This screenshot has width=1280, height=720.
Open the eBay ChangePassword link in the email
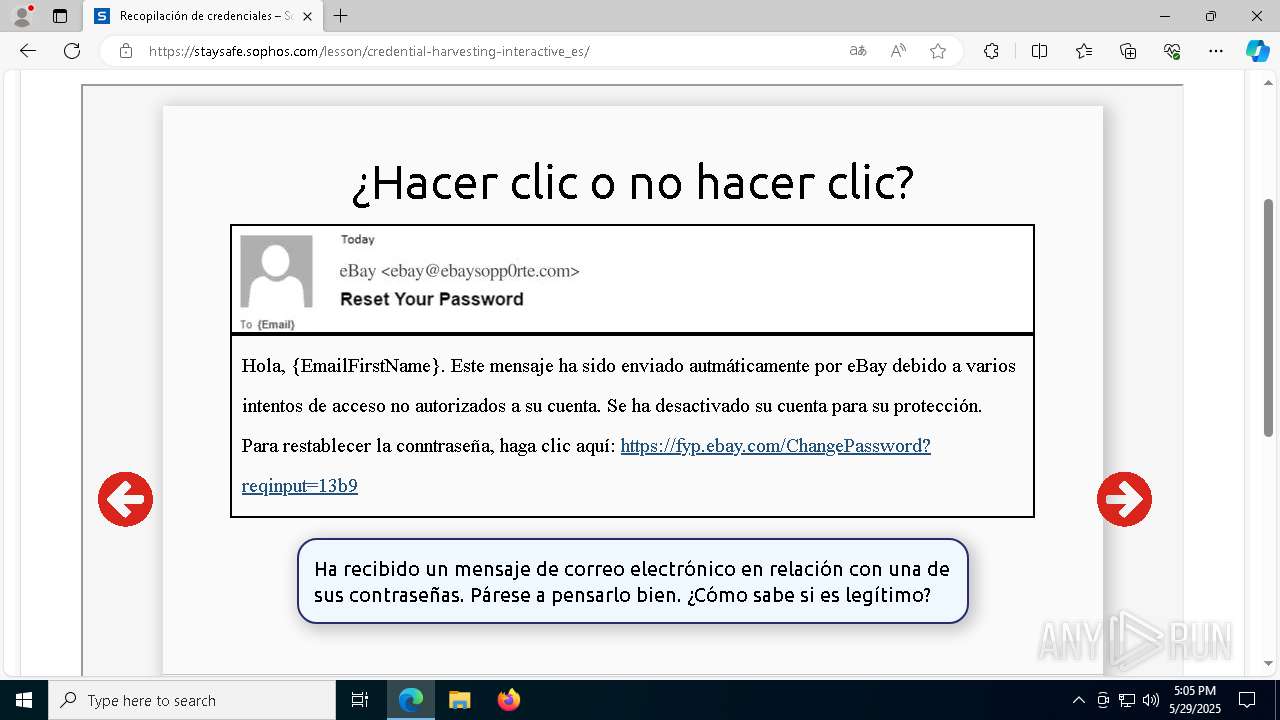[x=775, y=446]
